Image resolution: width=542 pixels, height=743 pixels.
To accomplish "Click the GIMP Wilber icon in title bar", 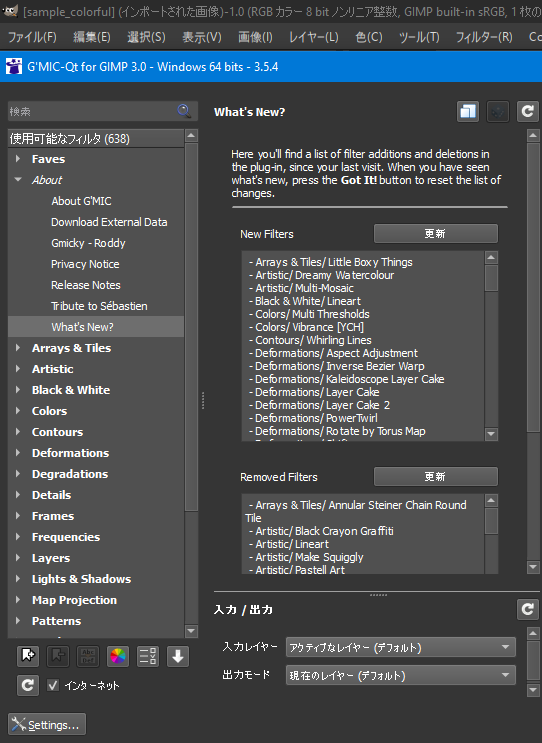I will [10, 10].
